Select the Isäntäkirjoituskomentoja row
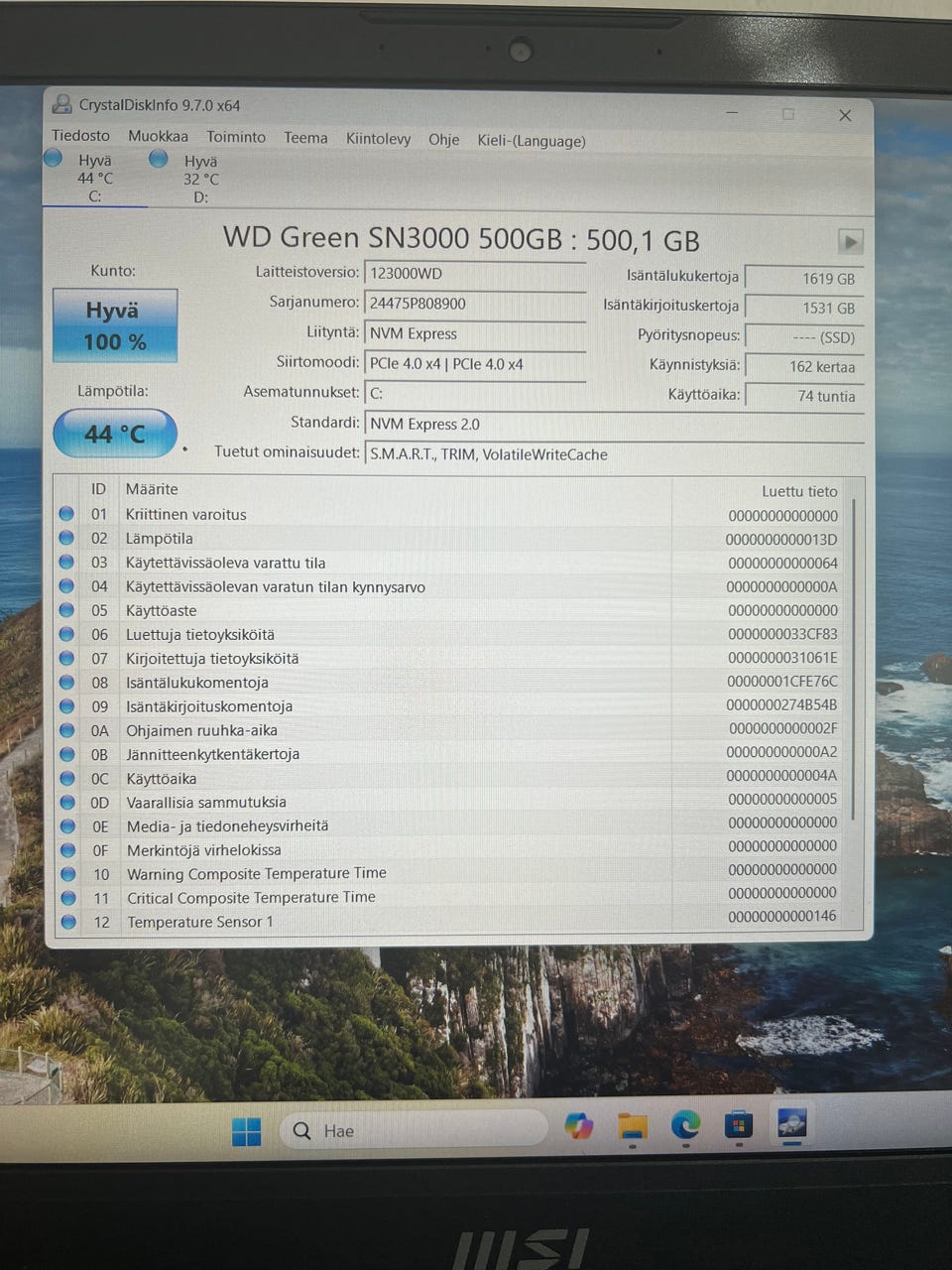The image size is (952, 1270). click(451, 705)
